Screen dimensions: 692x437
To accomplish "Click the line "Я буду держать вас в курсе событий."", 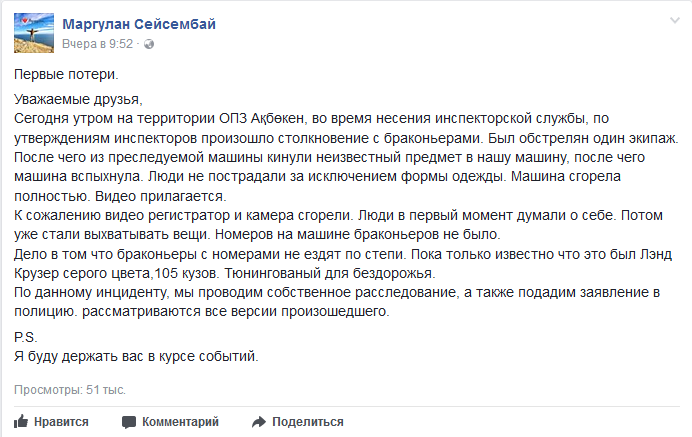I will [137, 355].
